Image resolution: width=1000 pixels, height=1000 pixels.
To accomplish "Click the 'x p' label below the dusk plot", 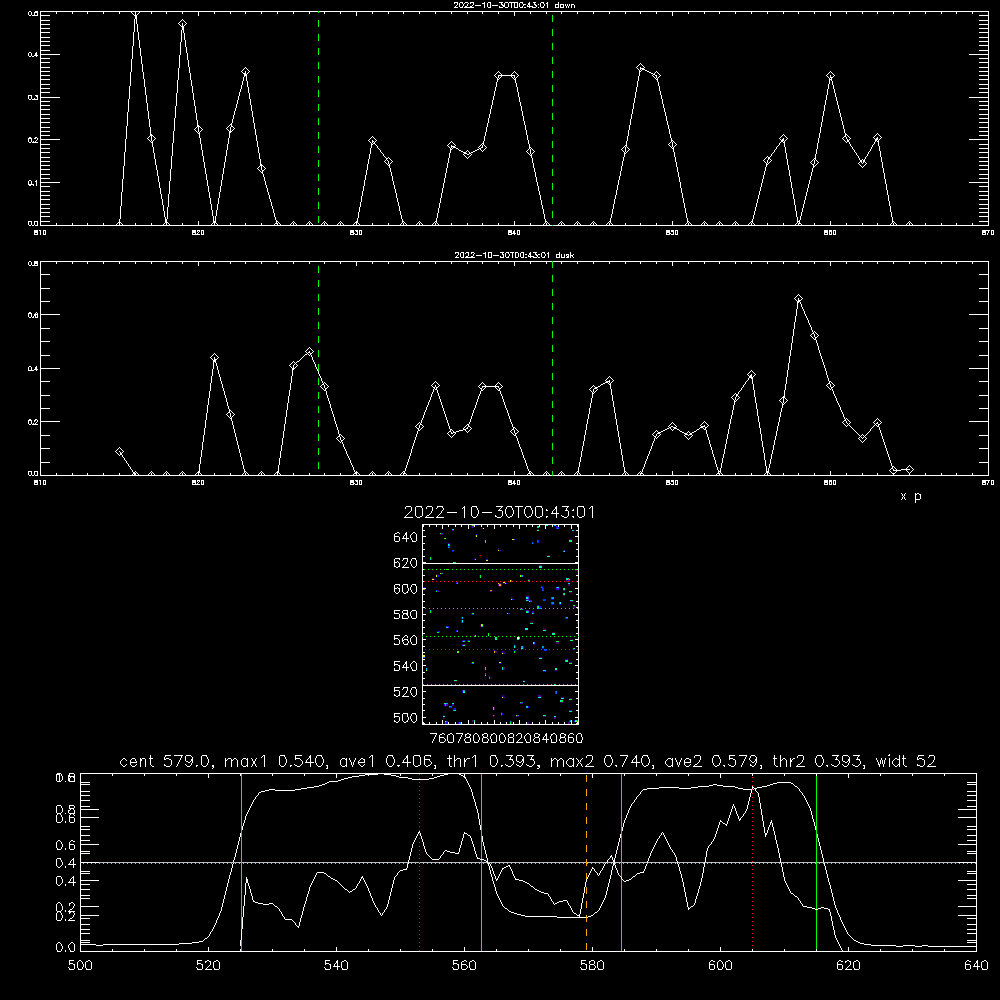I will [x=911, y=496].
